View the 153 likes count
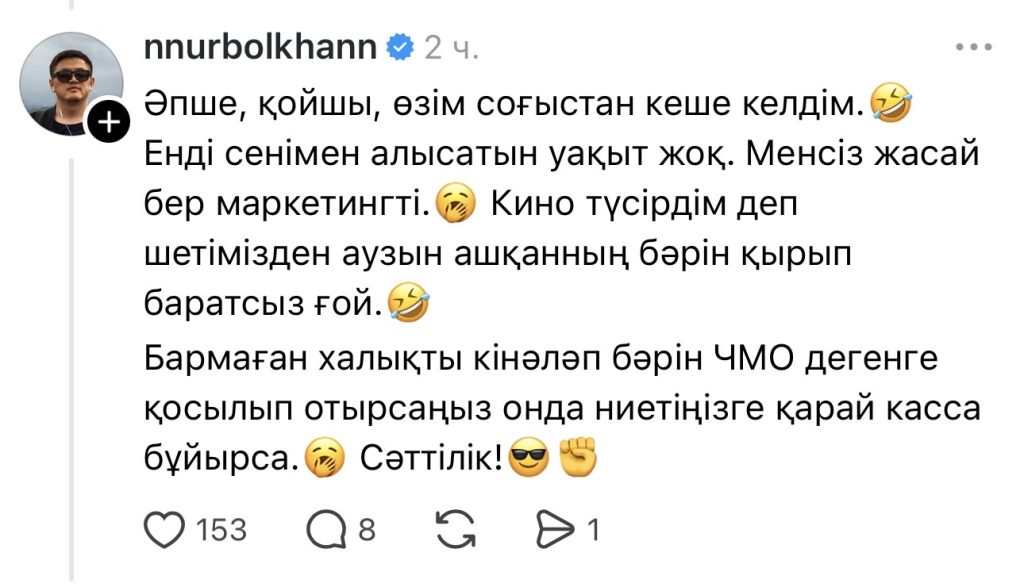This screenshot has height=587, width=1024. point(221,530)
